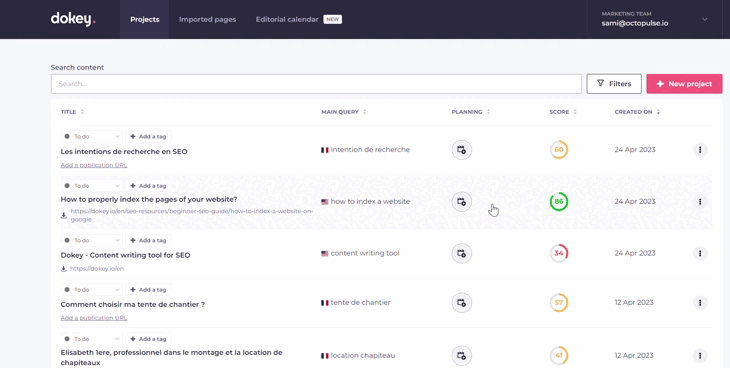Screen dimensions: 730x368
Task: Open project 'Comment choisir ma tente de chantier ?'
Action: pos(133,305)
